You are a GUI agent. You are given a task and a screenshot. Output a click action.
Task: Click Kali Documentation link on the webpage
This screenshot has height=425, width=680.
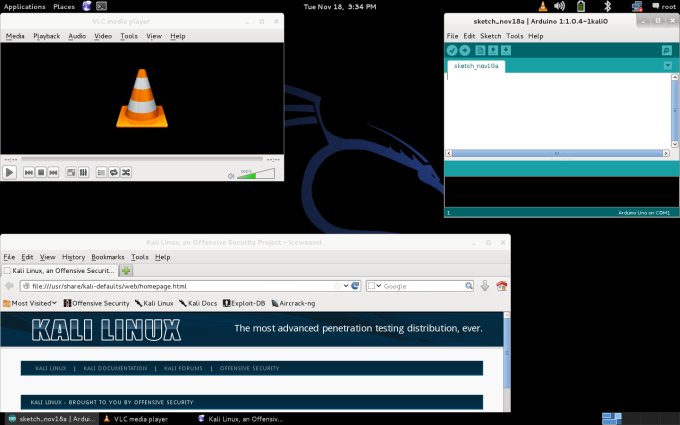pyautogui.click(x=115, y=368)
